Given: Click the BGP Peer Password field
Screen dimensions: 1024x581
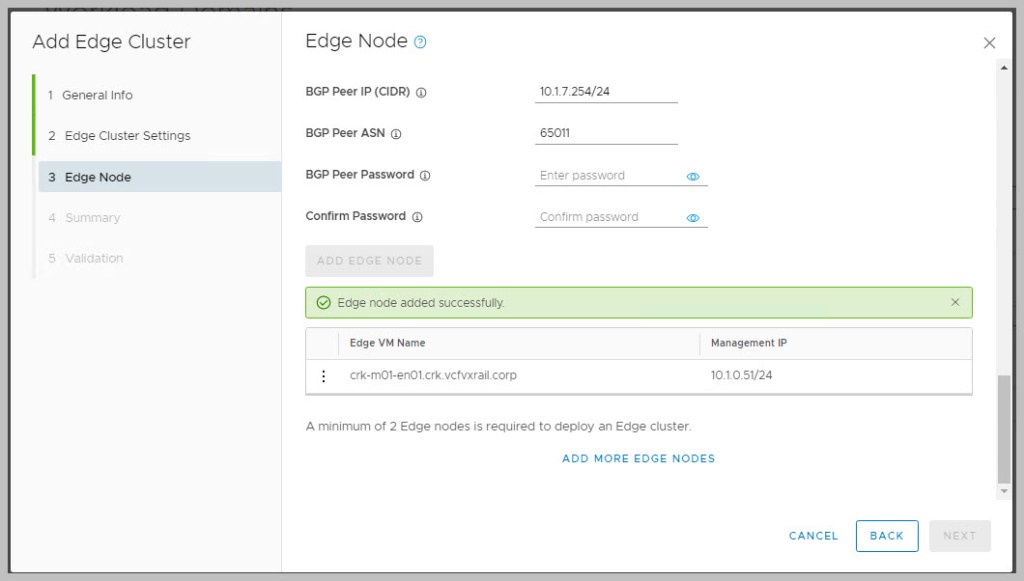Looking at the screenshot, I should 609,175.
